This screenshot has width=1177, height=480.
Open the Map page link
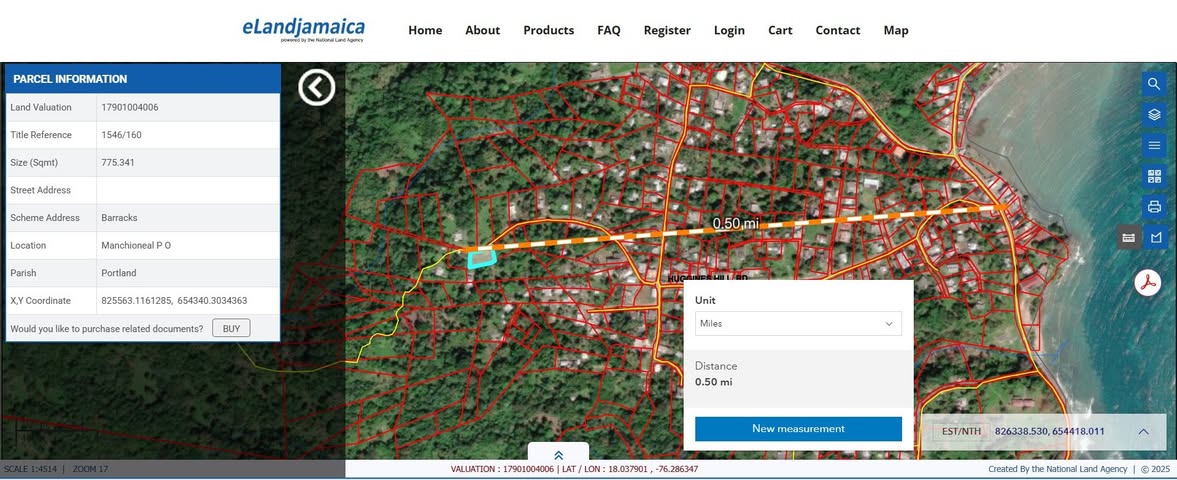tap(896, 30)
